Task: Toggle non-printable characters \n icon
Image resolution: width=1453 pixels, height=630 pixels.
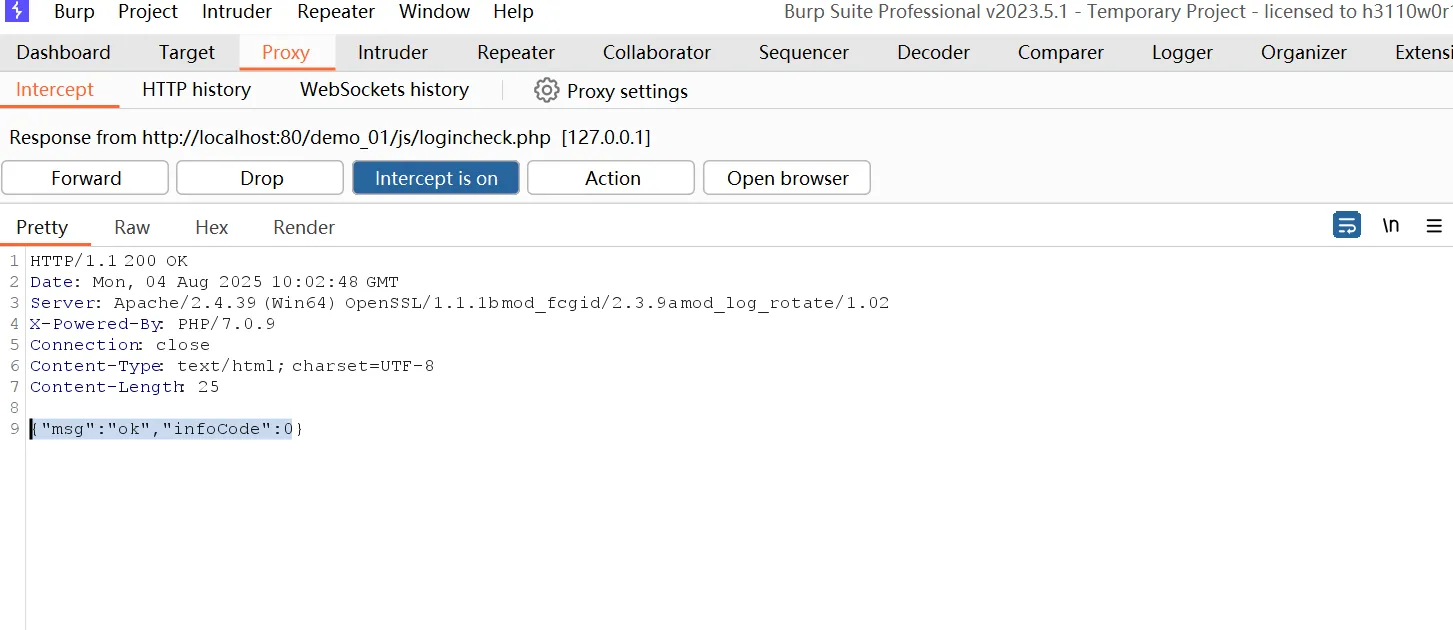Action: coord(1391,226)
